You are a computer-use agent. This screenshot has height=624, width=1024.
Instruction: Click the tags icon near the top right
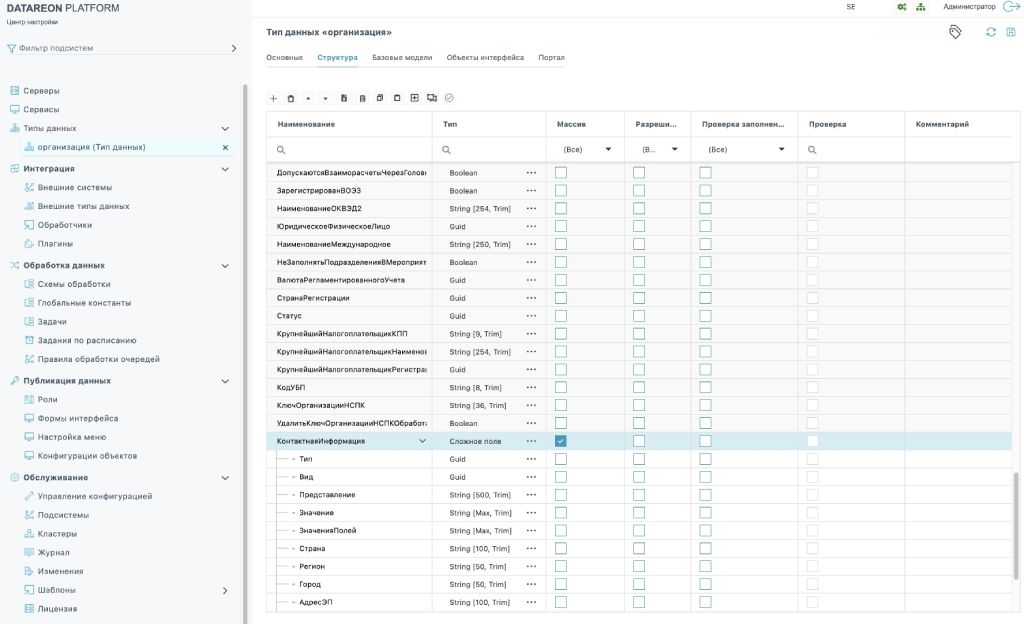click(x=955, y=32)
